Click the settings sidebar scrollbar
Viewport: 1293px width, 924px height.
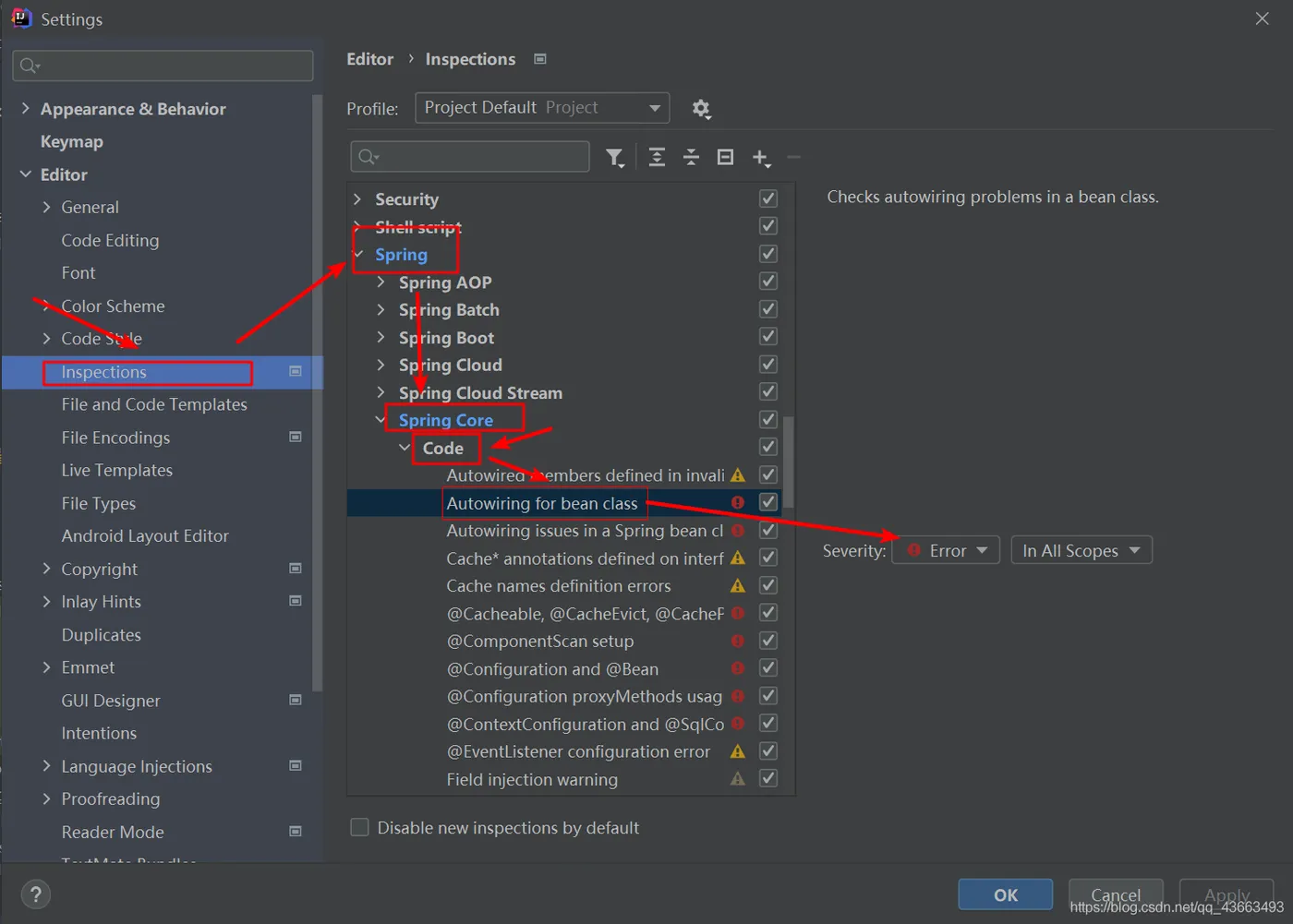click(318, 392)
